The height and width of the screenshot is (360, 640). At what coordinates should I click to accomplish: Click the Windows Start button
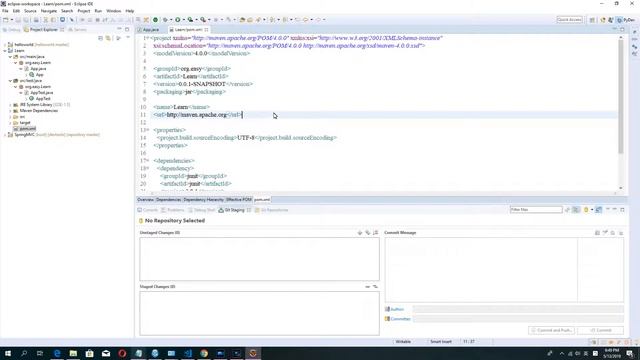click(8, 353)
